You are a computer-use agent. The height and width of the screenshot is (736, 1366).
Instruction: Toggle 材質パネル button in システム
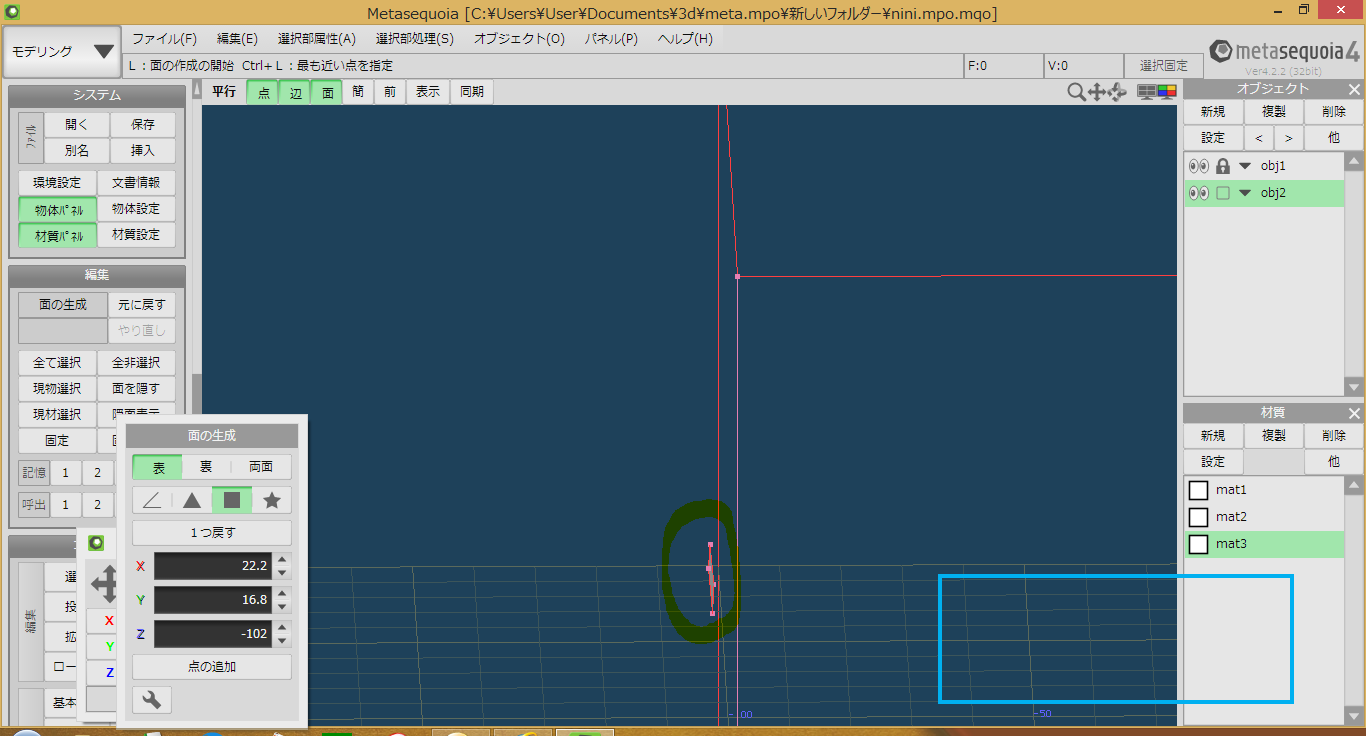coord(58,236)
